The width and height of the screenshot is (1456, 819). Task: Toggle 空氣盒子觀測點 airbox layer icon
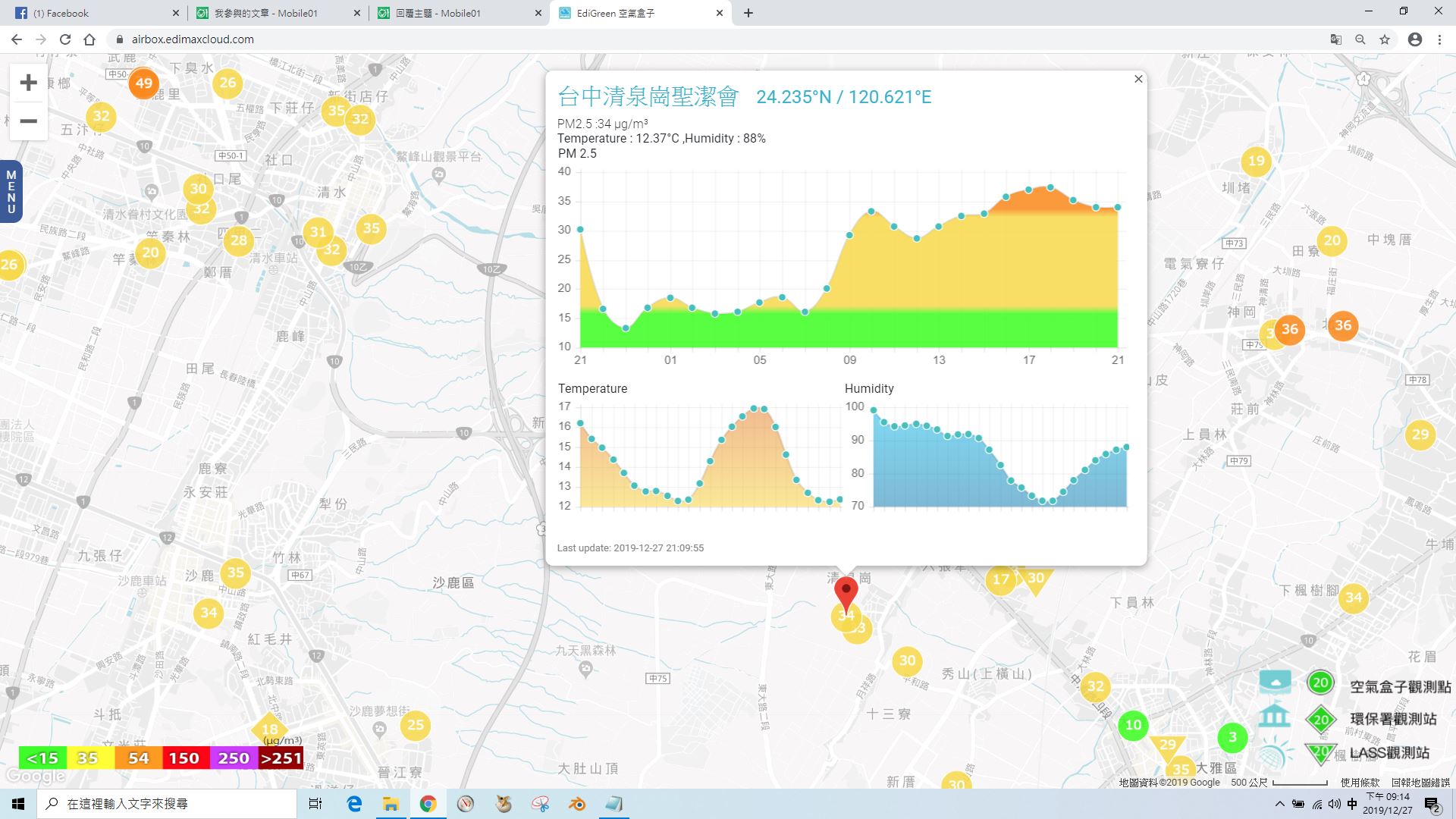(x=1275, y=682)
